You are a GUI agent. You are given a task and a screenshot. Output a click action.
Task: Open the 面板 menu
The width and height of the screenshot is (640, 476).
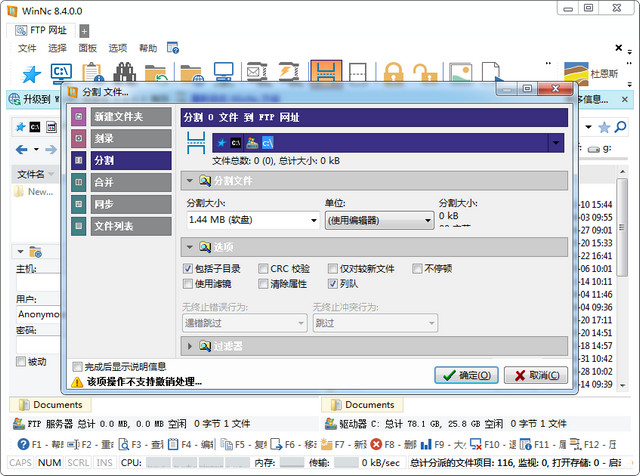tap(87, 48)
